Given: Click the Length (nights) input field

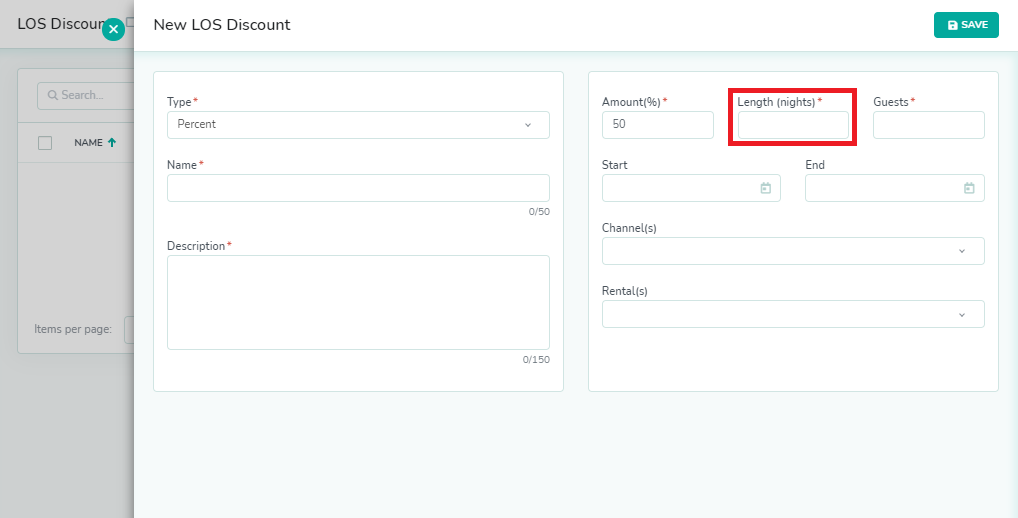Looking at the screenshot, I should (793, 125).
